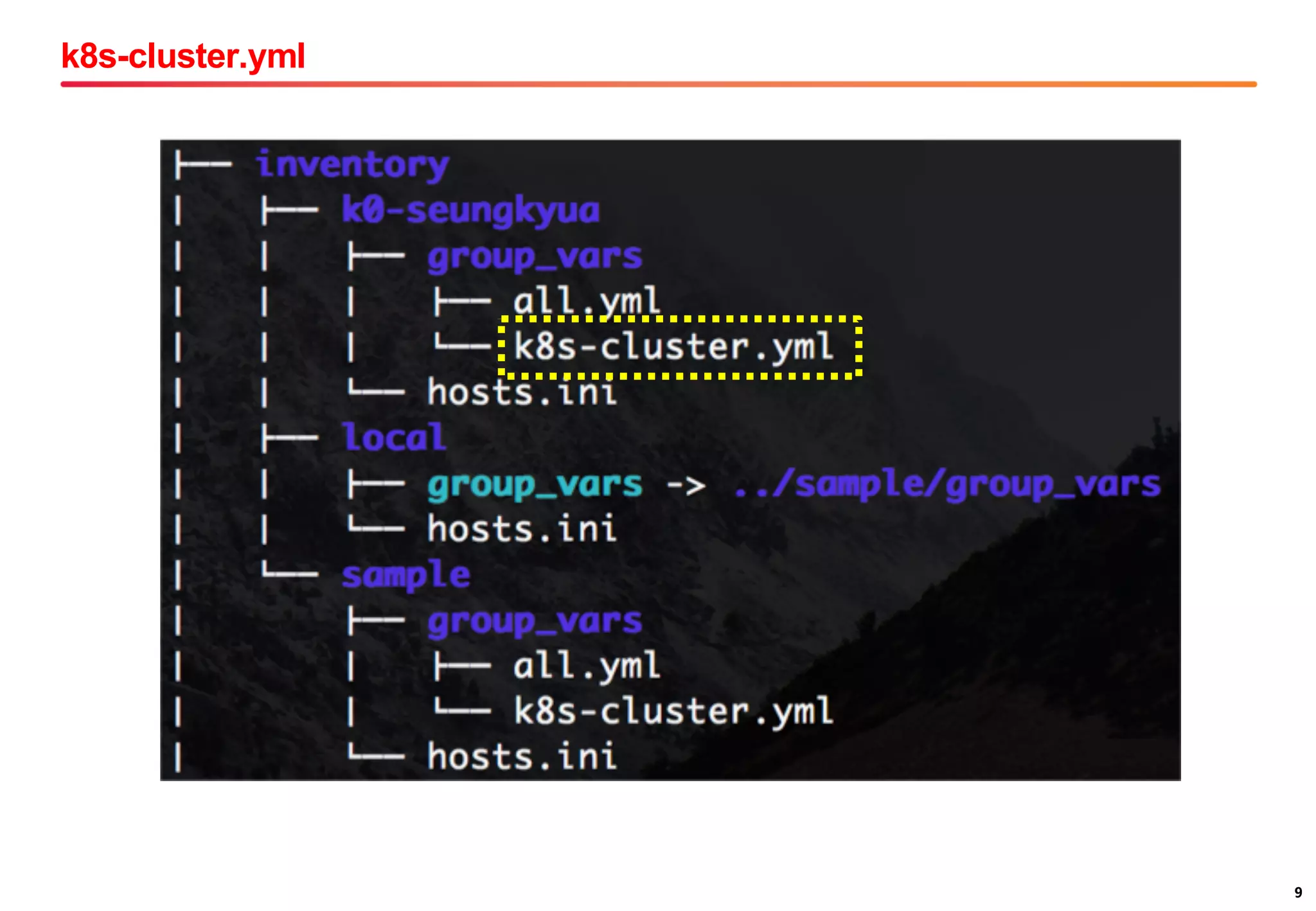This screenshot has height=911, width=1316.
Task: Select hosts.ini under k0-seungkyua
Action: click(522, 393)
